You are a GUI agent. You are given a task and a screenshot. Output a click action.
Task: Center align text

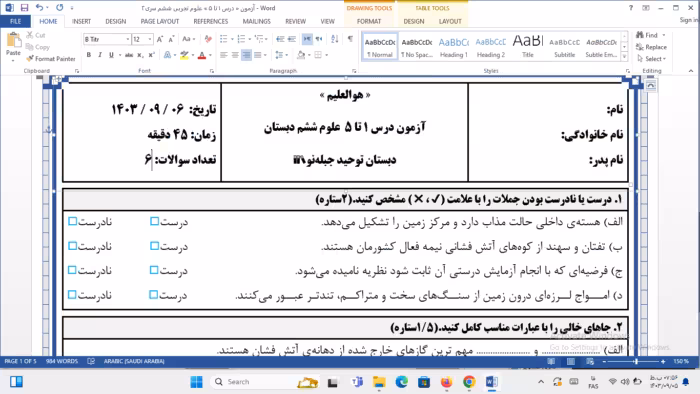pos(235,55)
